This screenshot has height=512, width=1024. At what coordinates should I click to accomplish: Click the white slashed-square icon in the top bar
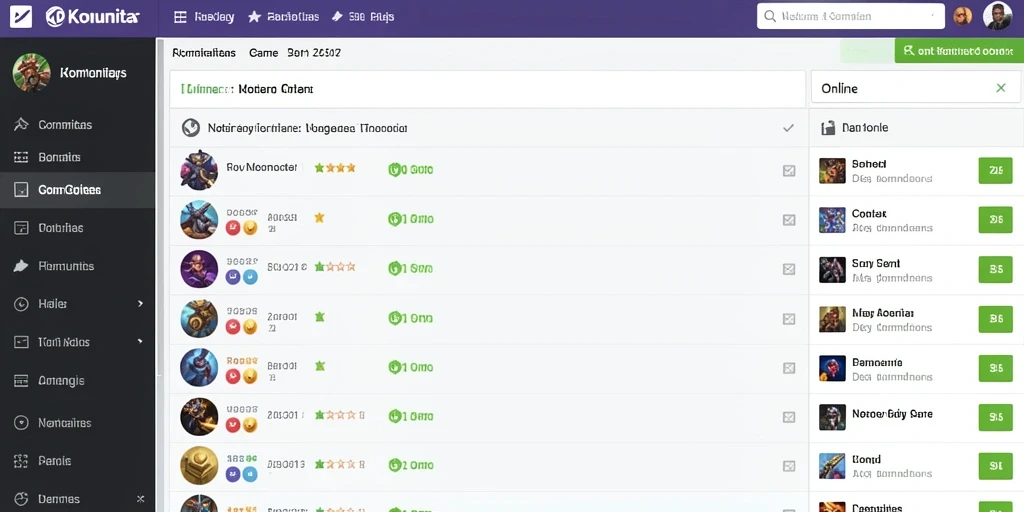coord(21,16)
